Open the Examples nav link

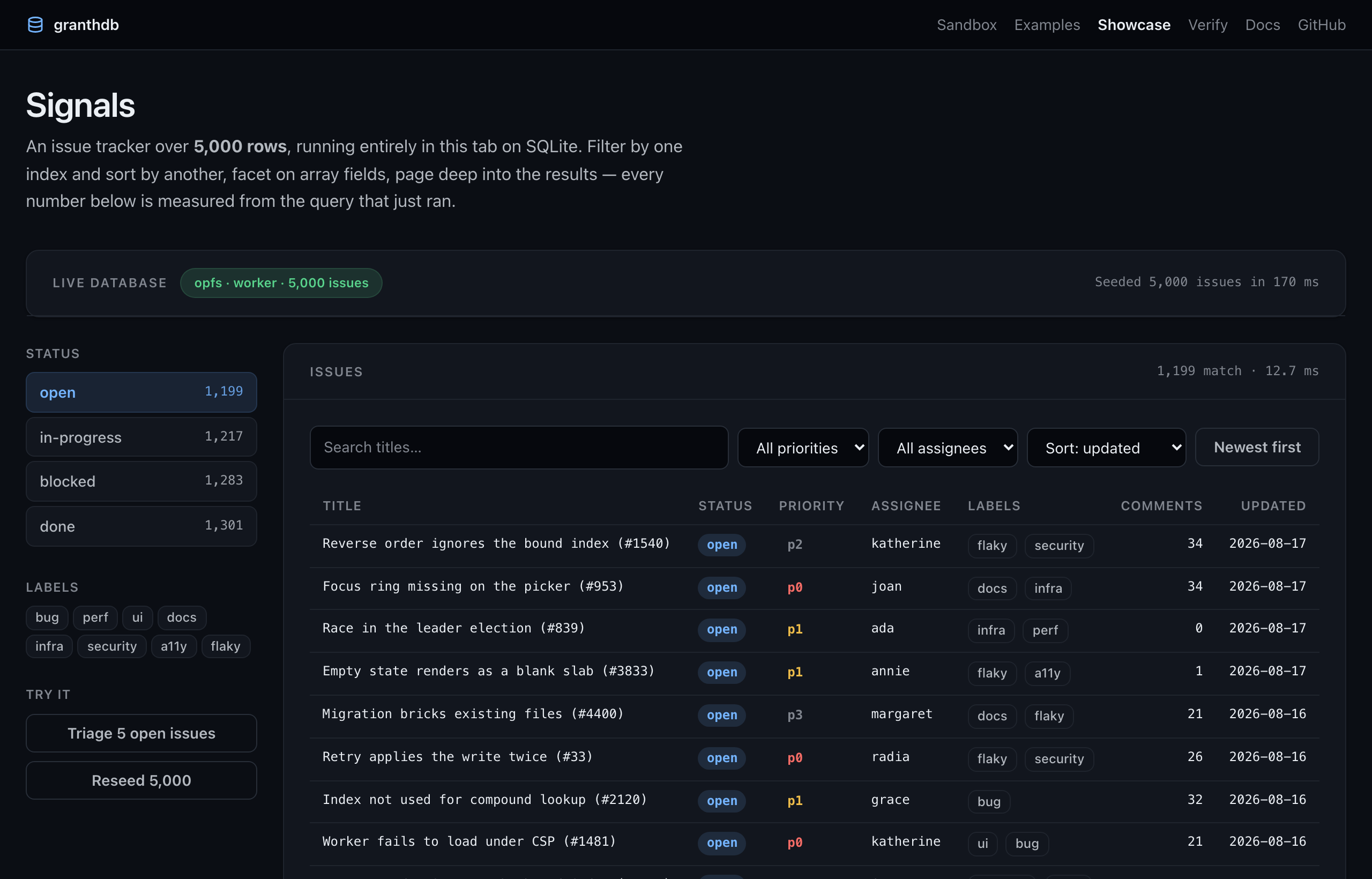click(x=1047, y=25)
